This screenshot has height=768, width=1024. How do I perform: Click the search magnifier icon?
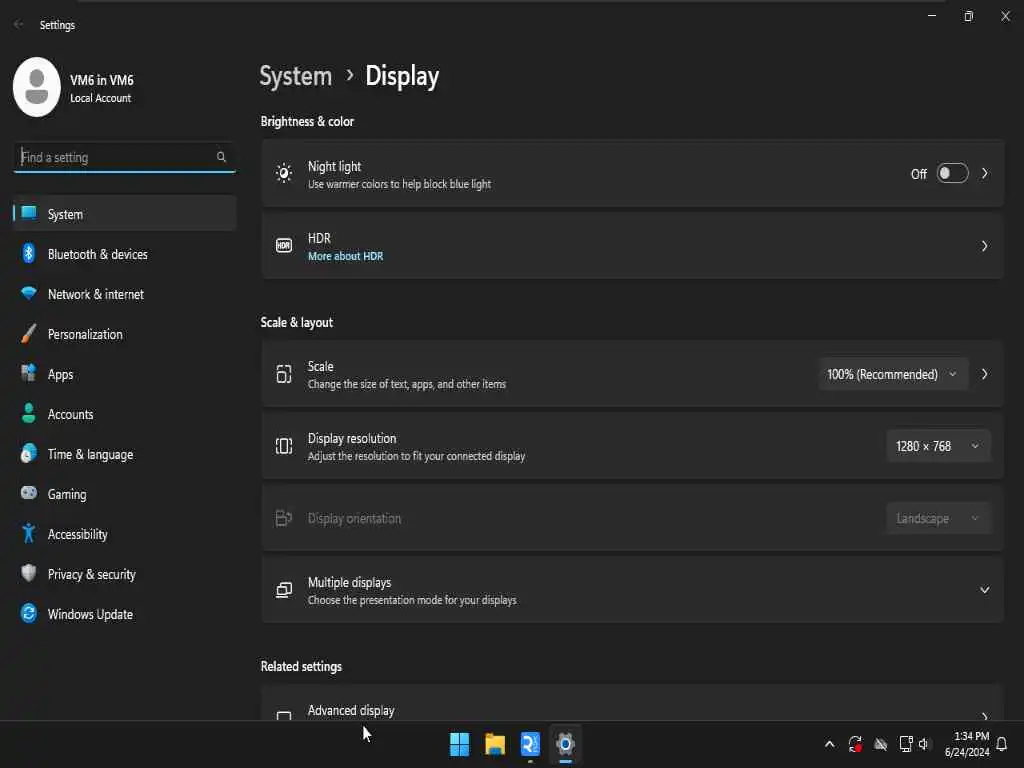click(x=221, y=157)
